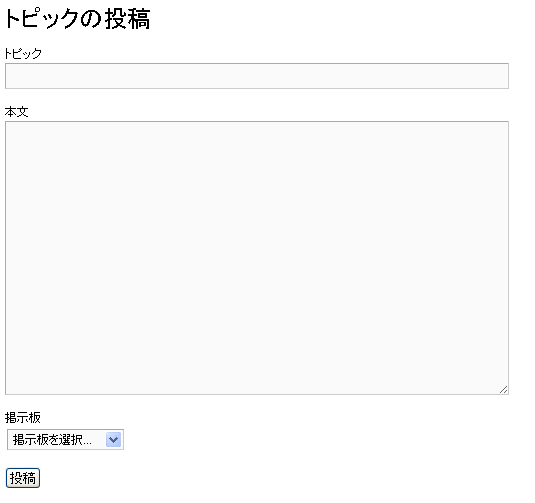Click the textarea resize grip icon
535x503 pixels.
[x=503, y=389]
